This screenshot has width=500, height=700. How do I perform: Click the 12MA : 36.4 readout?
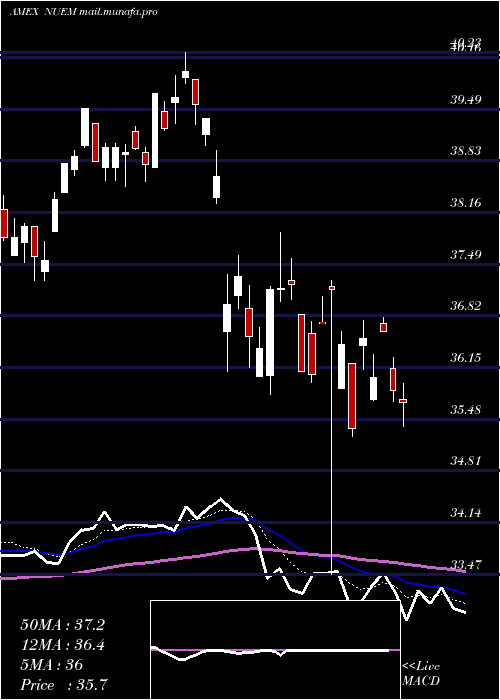click(62, 645)
